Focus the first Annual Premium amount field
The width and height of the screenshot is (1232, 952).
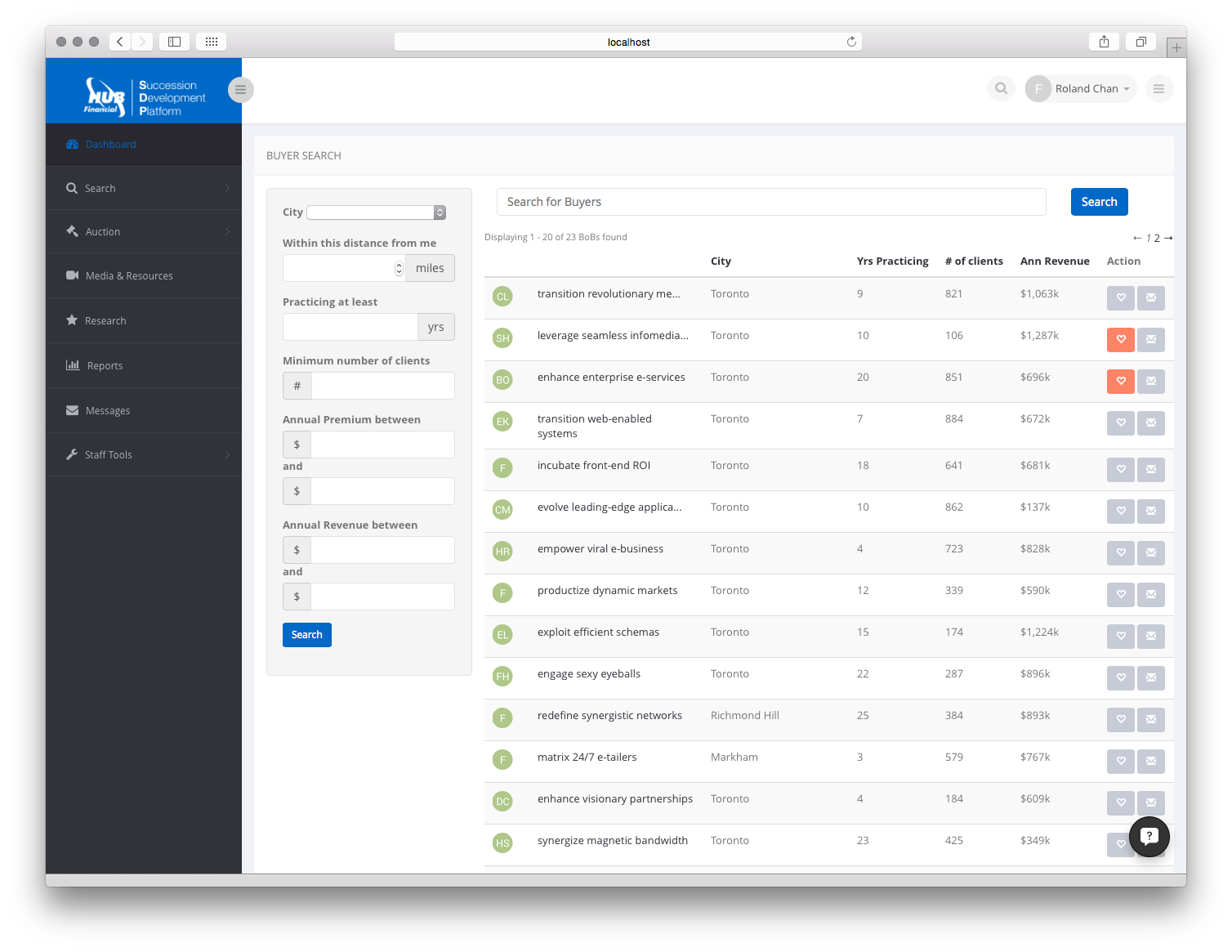[383, 445]
